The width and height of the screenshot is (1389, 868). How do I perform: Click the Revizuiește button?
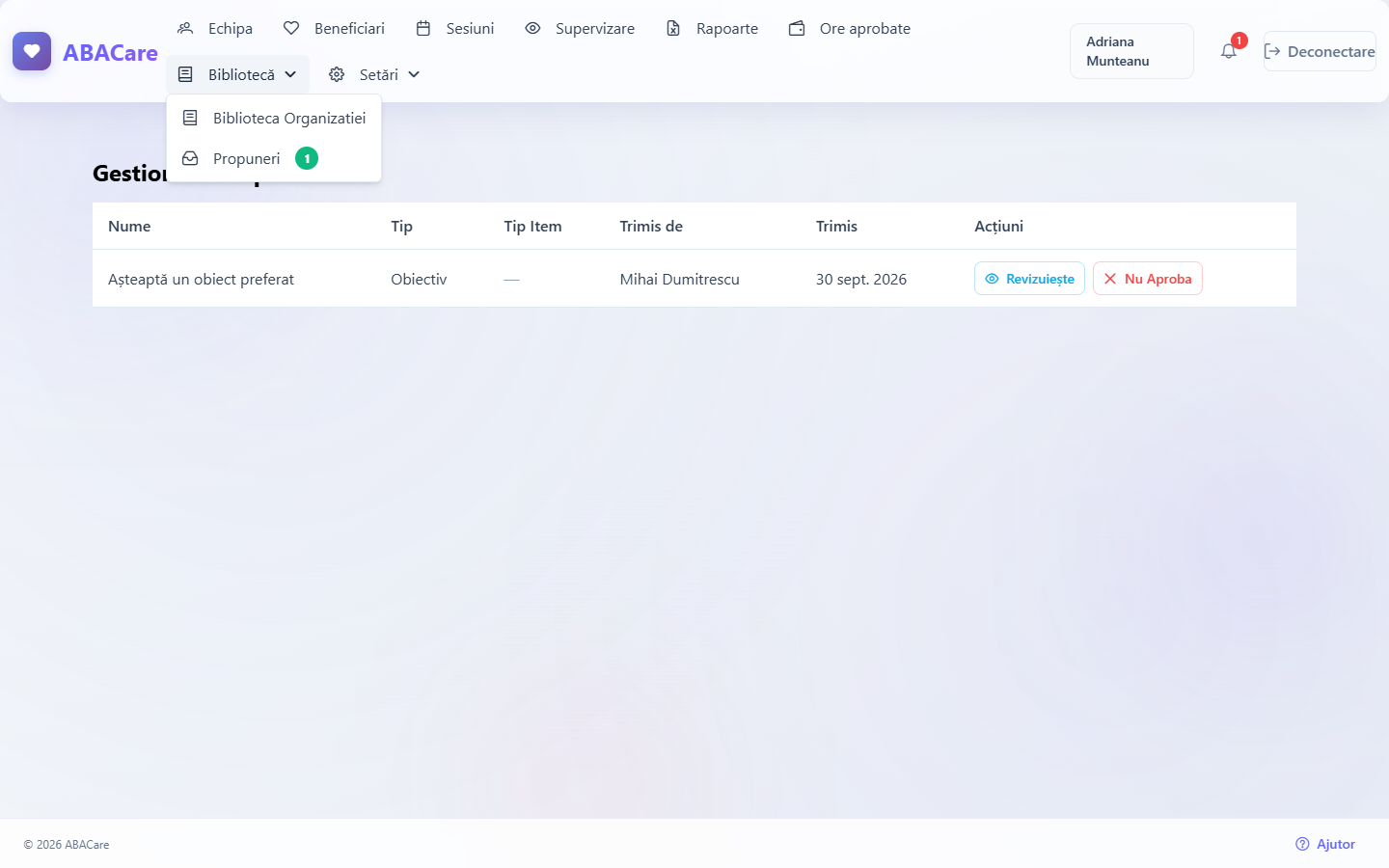[1029, 279]
